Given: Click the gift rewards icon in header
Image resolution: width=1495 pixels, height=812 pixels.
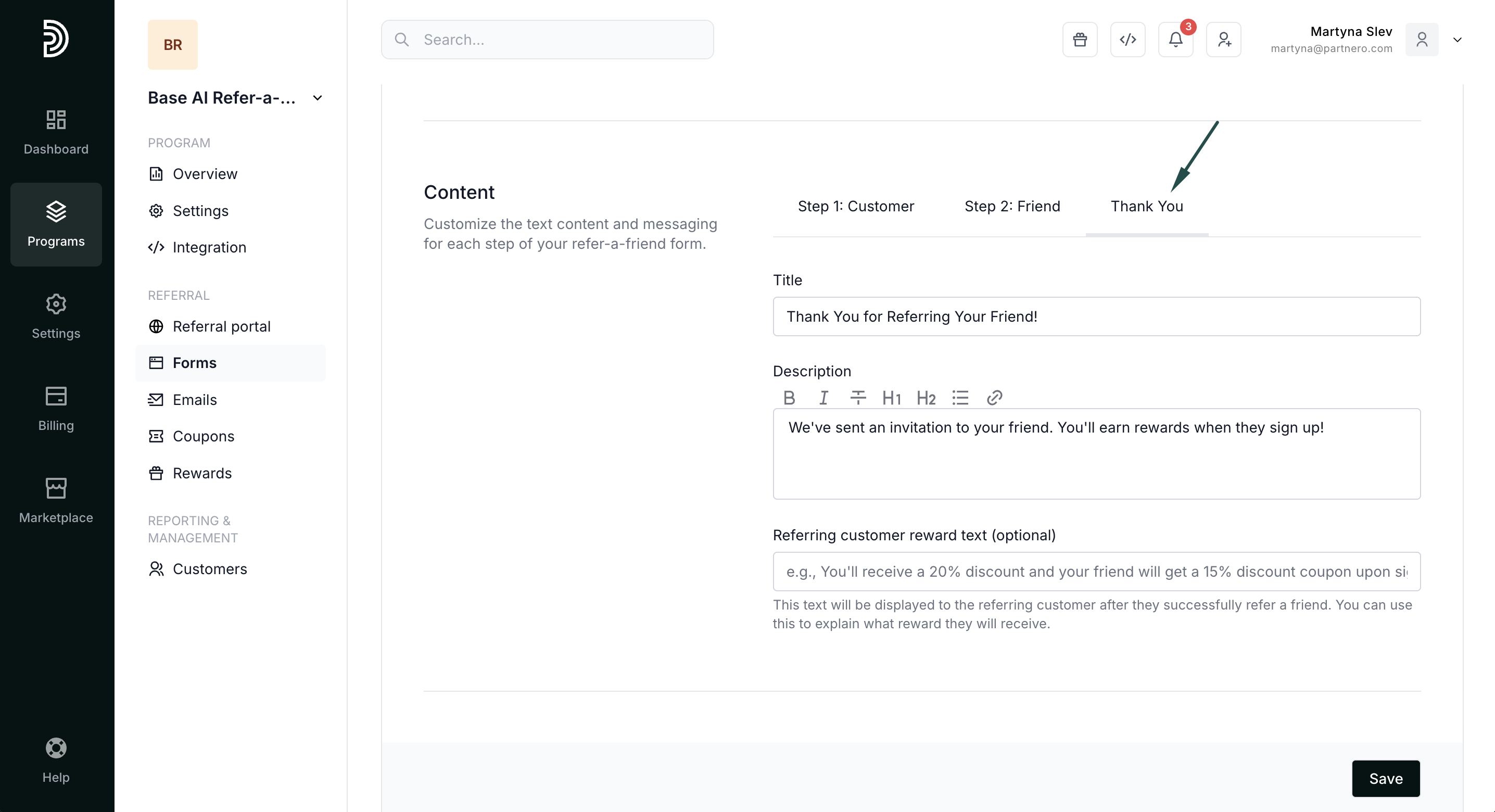Looking at the screenshot, I should tap(1080, 40).
